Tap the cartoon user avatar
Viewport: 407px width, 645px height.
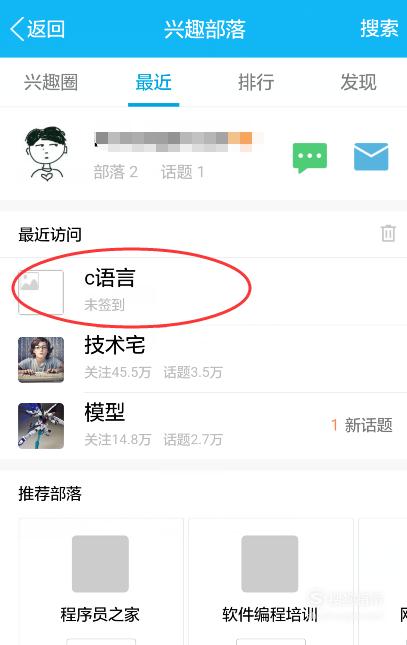click(x=46, y=154)
